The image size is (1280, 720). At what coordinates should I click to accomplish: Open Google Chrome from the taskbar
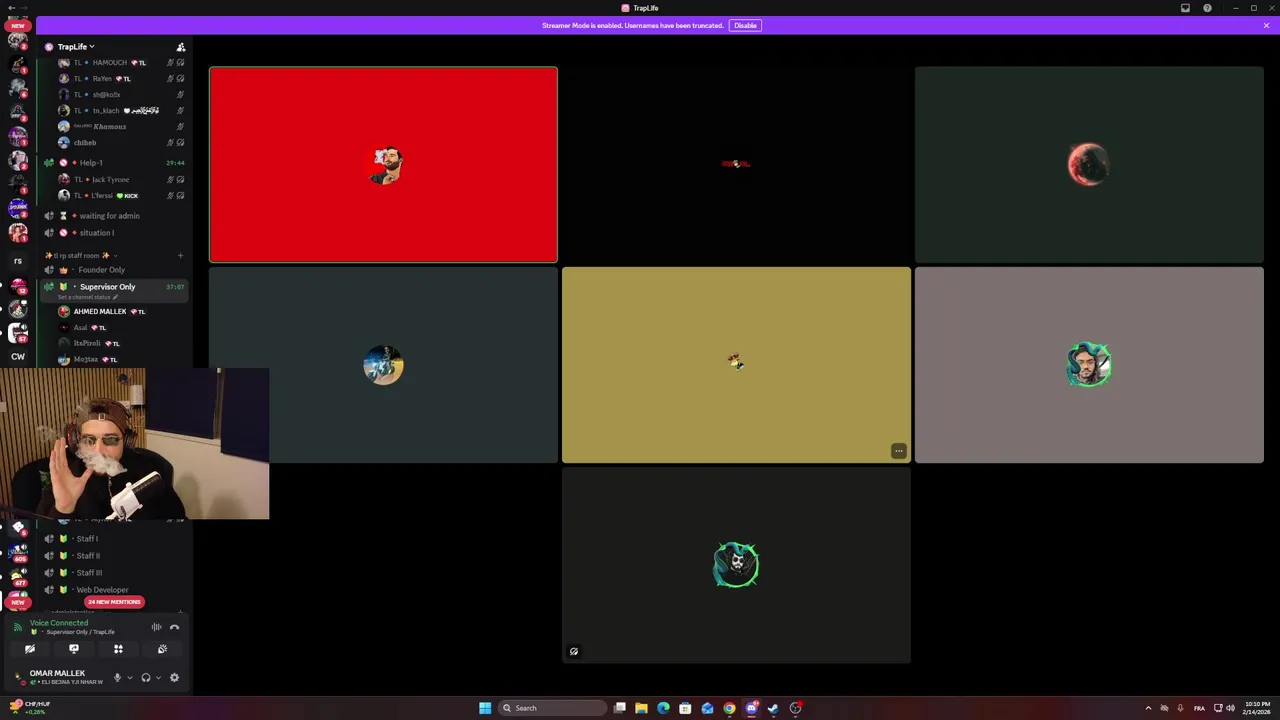[x=729, y=708]
